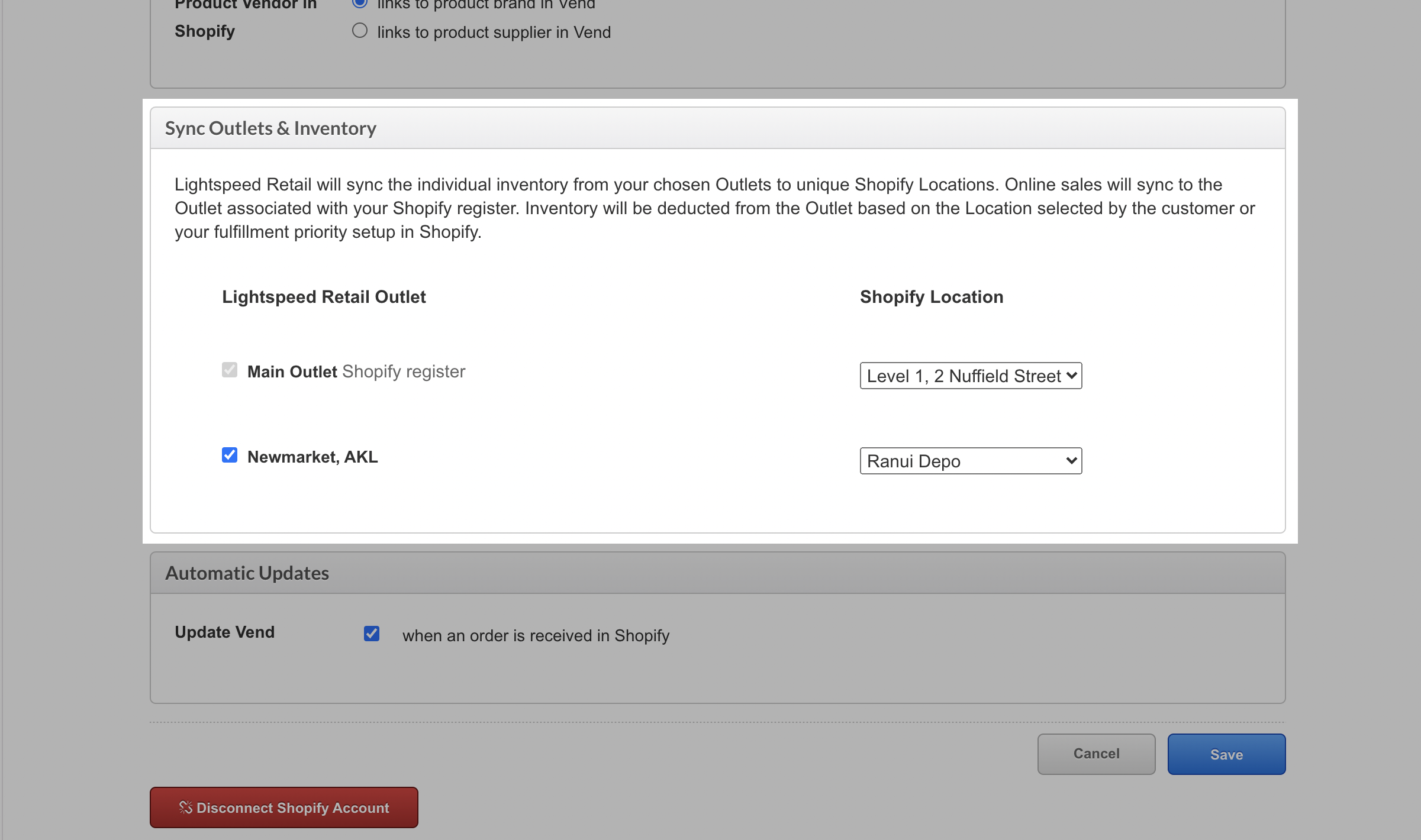Select links to product brand radio
Viewport: 1421px width, 840px height.
[360, 3]
